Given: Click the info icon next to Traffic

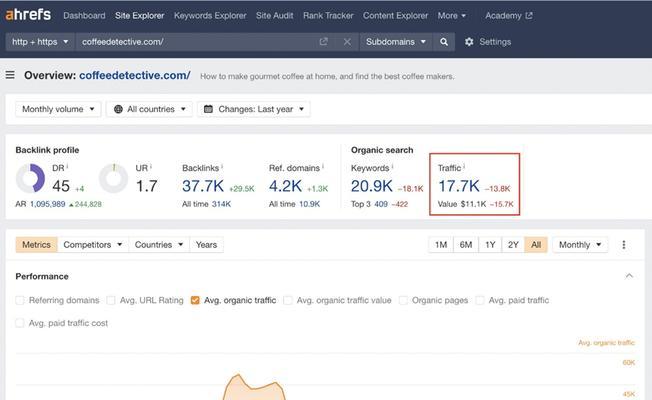Looking at the screenshot, I should coord(464,166).
